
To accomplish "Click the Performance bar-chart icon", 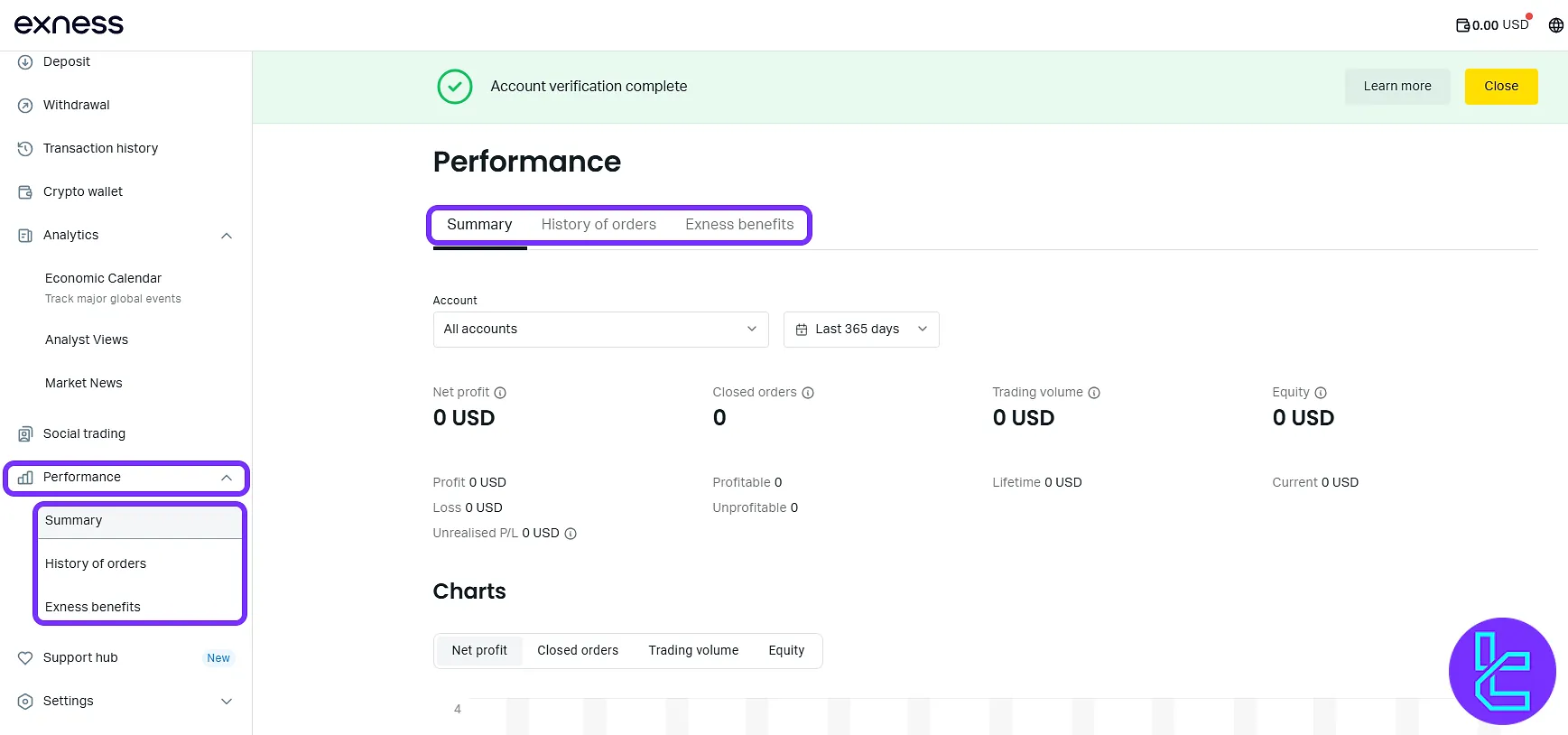I will 25,477.
